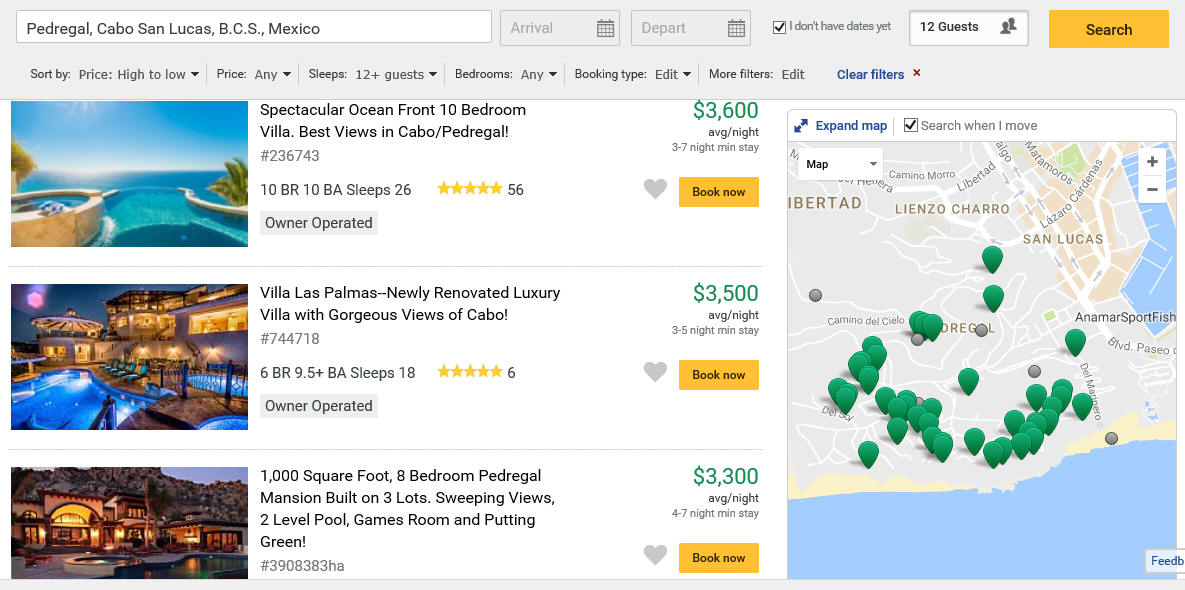The image size is (1185, 590).
Task: Open the Map type dropdown on the map
Action: pyautogui.click(x=841, y=164)
